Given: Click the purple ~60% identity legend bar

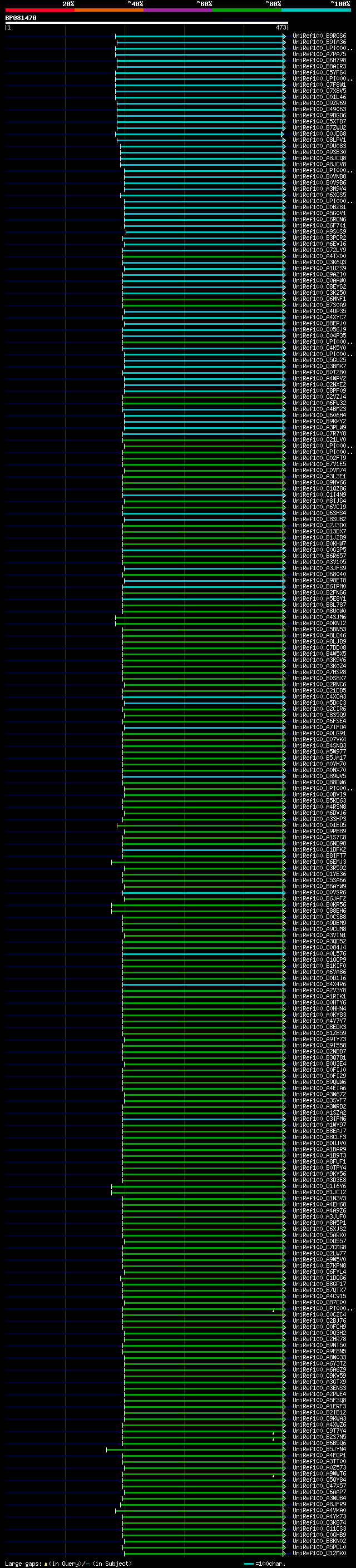Looking at the screenshot, I should [177, 10].
